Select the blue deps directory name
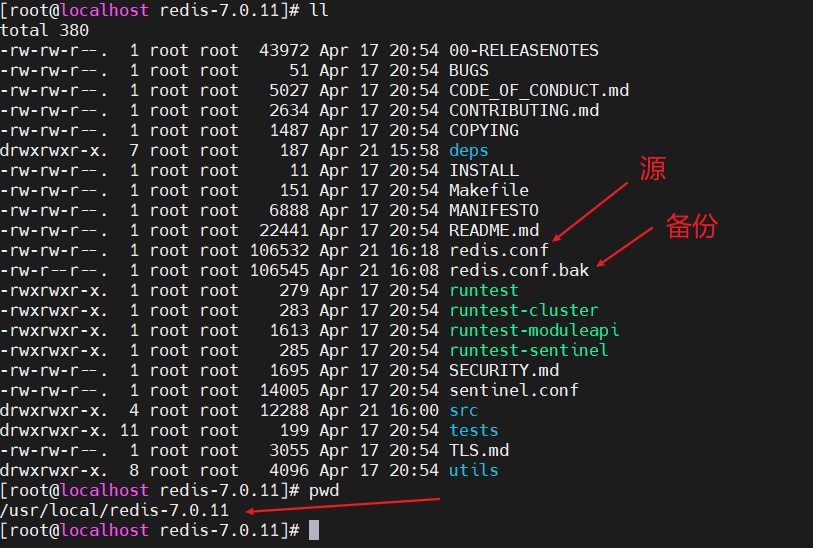This screenshot has width=813, height=548. tap(468, 150)
